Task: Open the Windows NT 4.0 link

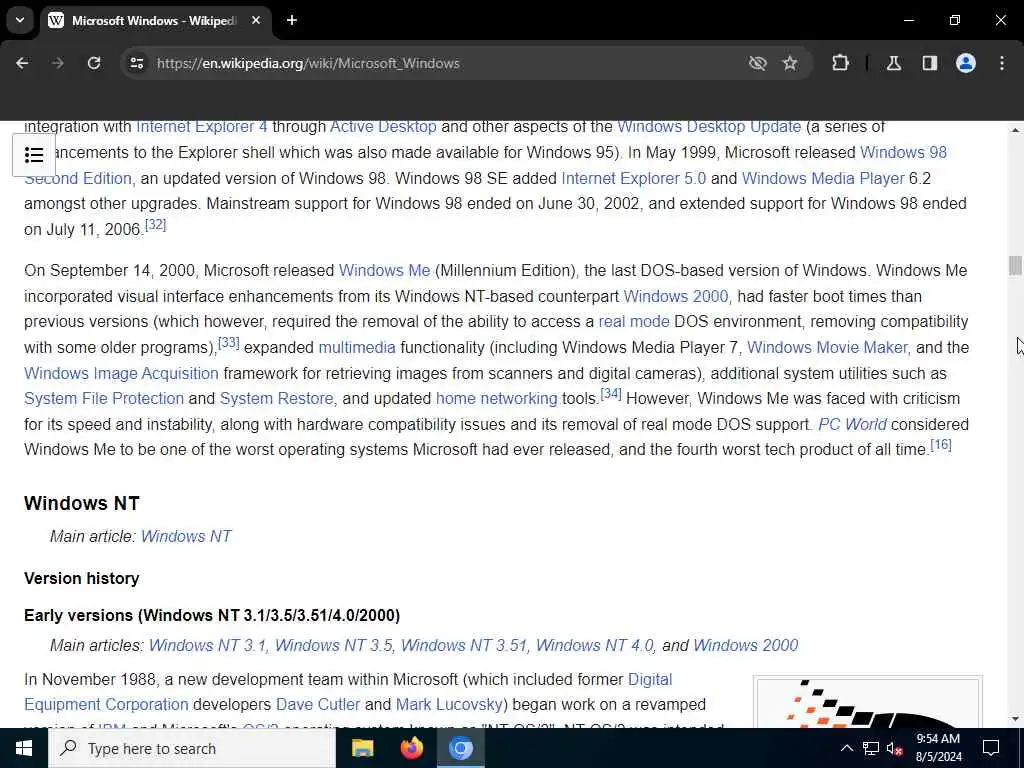Action: [x=594, y=645]
